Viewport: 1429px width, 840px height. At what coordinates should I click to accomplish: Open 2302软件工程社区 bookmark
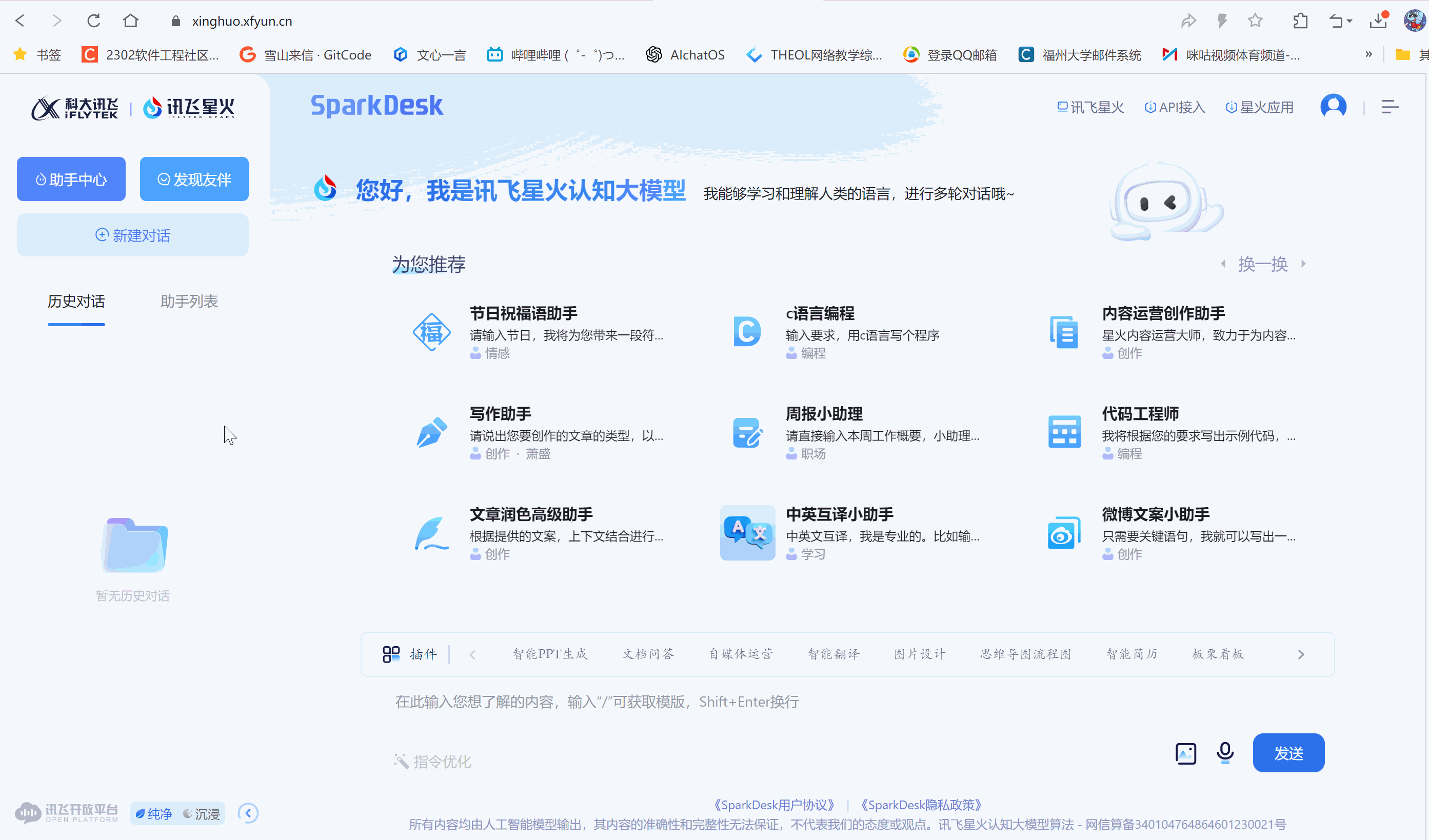tap(150, 55)
